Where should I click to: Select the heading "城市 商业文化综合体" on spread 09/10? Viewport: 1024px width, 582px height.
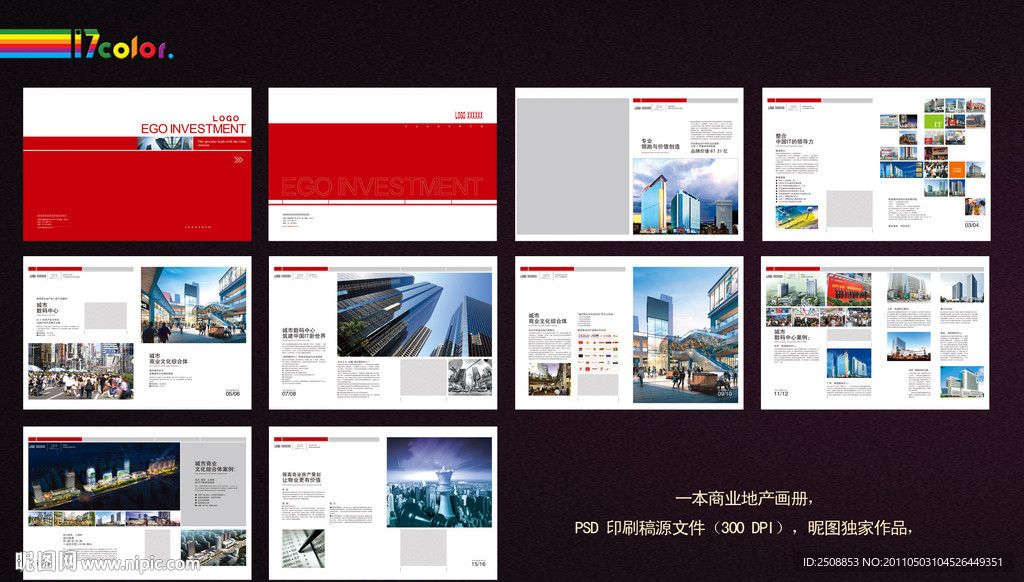click(x=547, y=318)
